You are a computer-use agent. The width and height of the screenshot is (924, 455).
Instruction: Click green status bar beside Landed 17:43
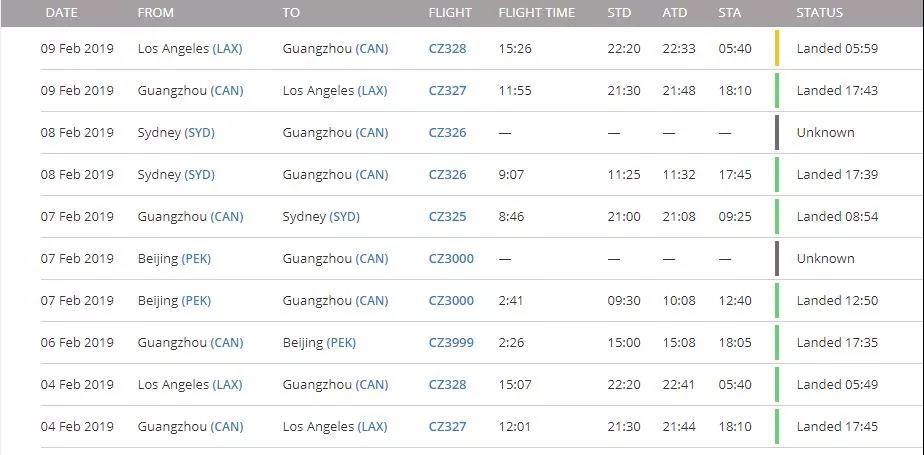pos(777,90)
